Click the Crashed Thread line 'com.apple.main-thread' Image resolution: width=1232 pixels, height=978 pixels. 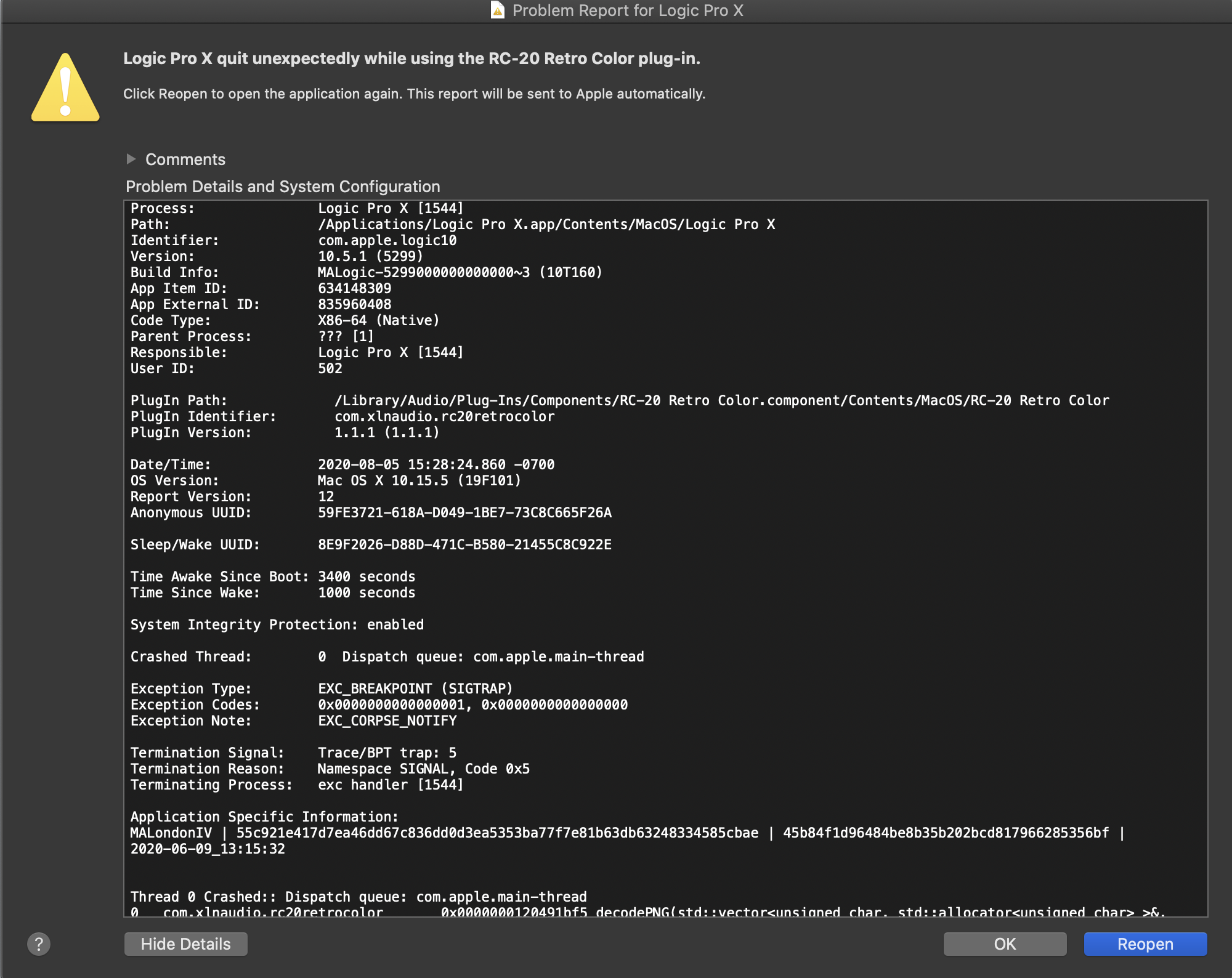point(481,657)
